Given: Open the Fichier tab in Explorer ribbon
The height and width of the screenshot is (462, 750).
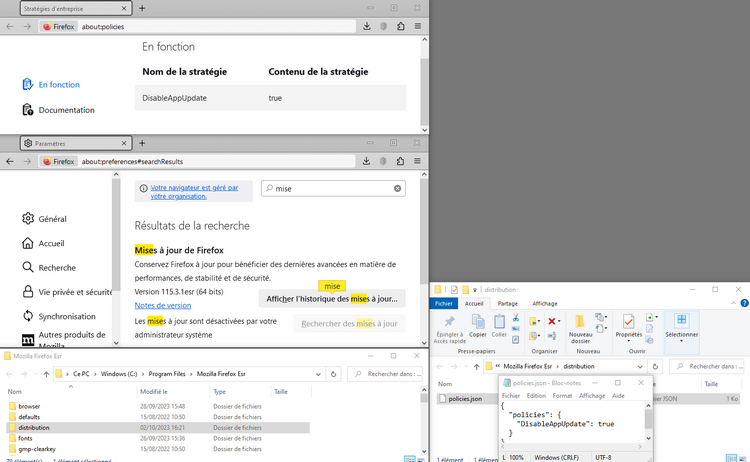Looking at the screenshot, I should (x=443, y=303).
